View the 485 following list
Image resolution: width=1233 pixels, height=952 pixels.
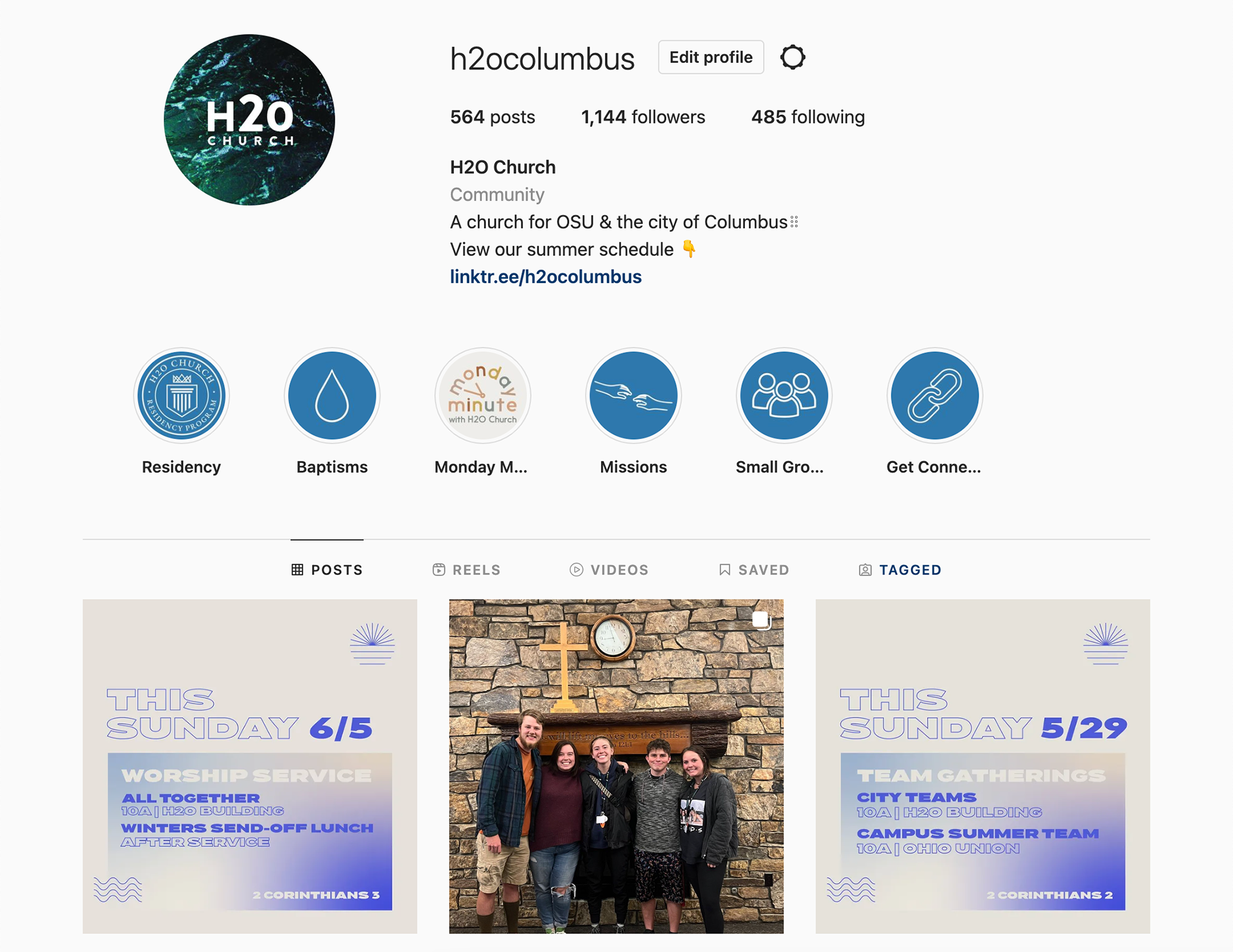(808, 117)
